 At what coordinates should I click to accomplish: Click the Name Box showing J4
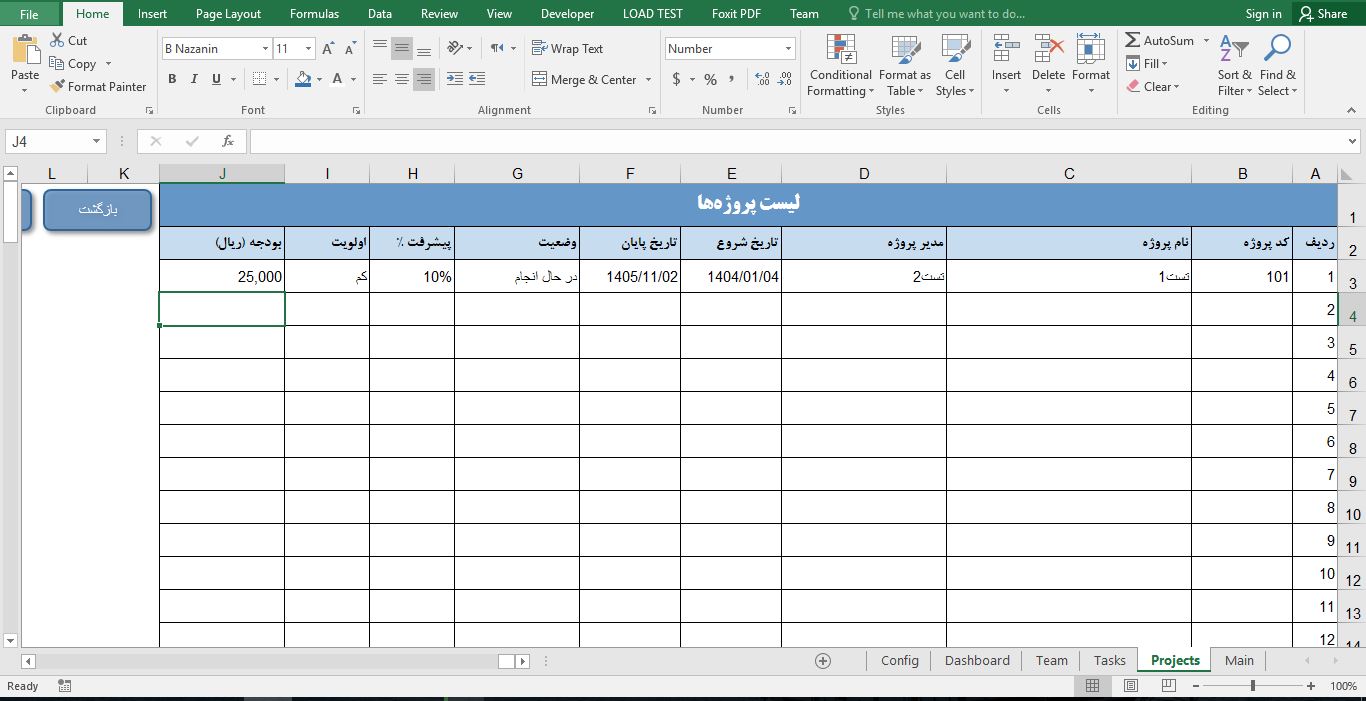click(56, 142)
